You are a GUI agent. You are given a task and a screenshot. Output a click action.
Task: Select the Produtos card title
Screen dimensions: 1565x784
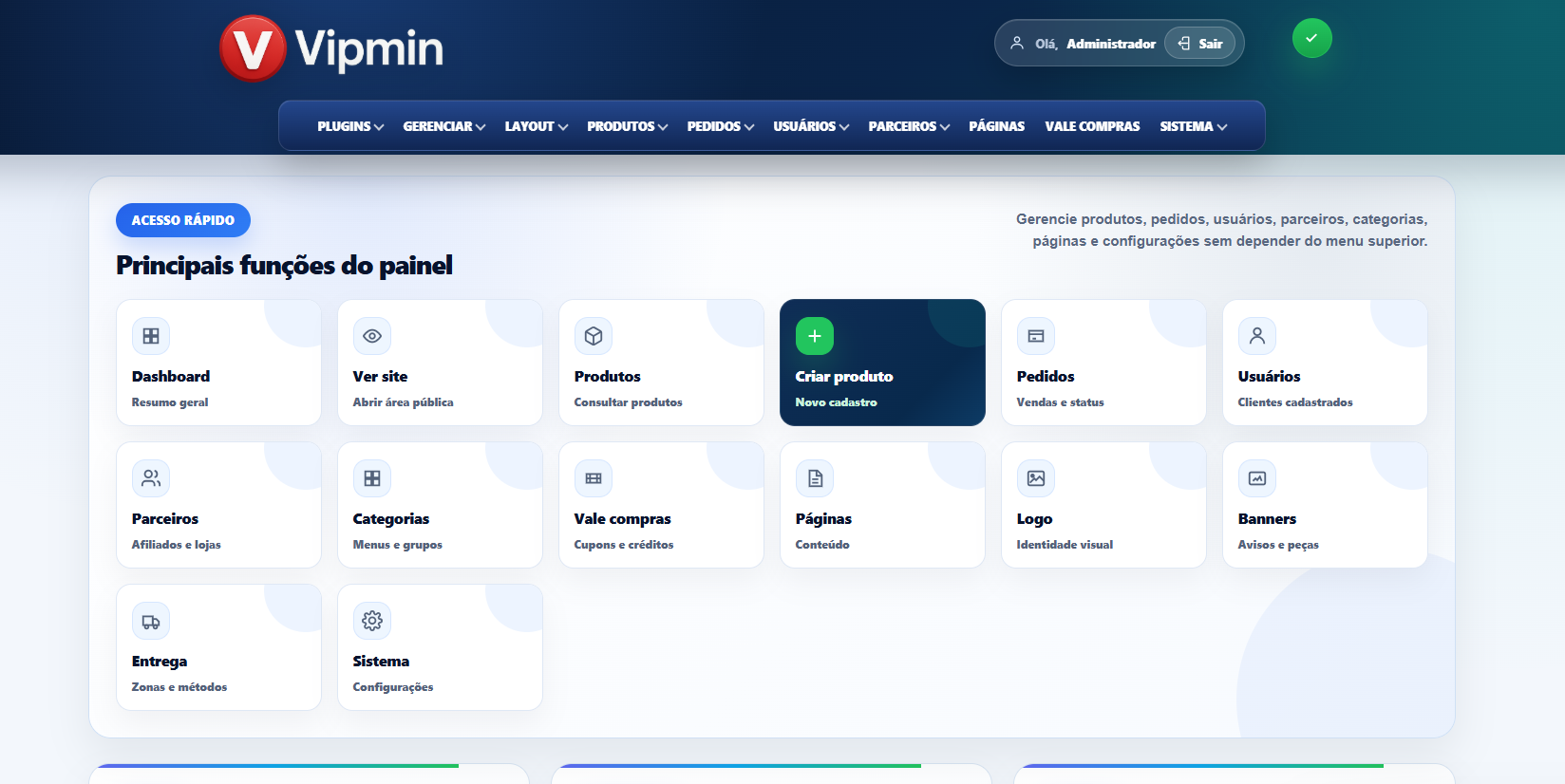pos(608,377)
